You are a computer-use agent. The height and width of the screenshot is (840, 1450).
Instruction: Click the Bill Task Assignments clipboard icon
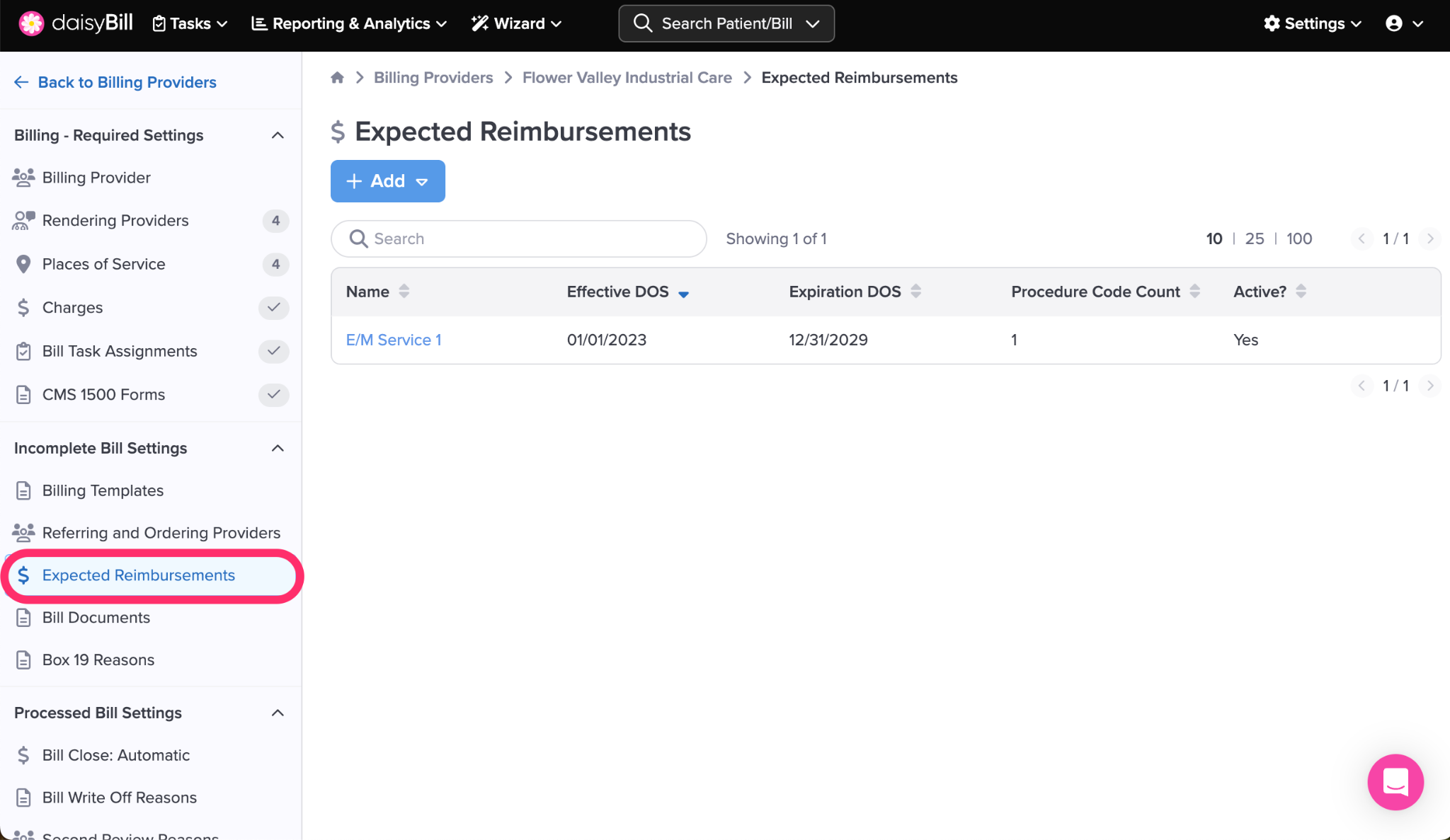coord(23,351)
